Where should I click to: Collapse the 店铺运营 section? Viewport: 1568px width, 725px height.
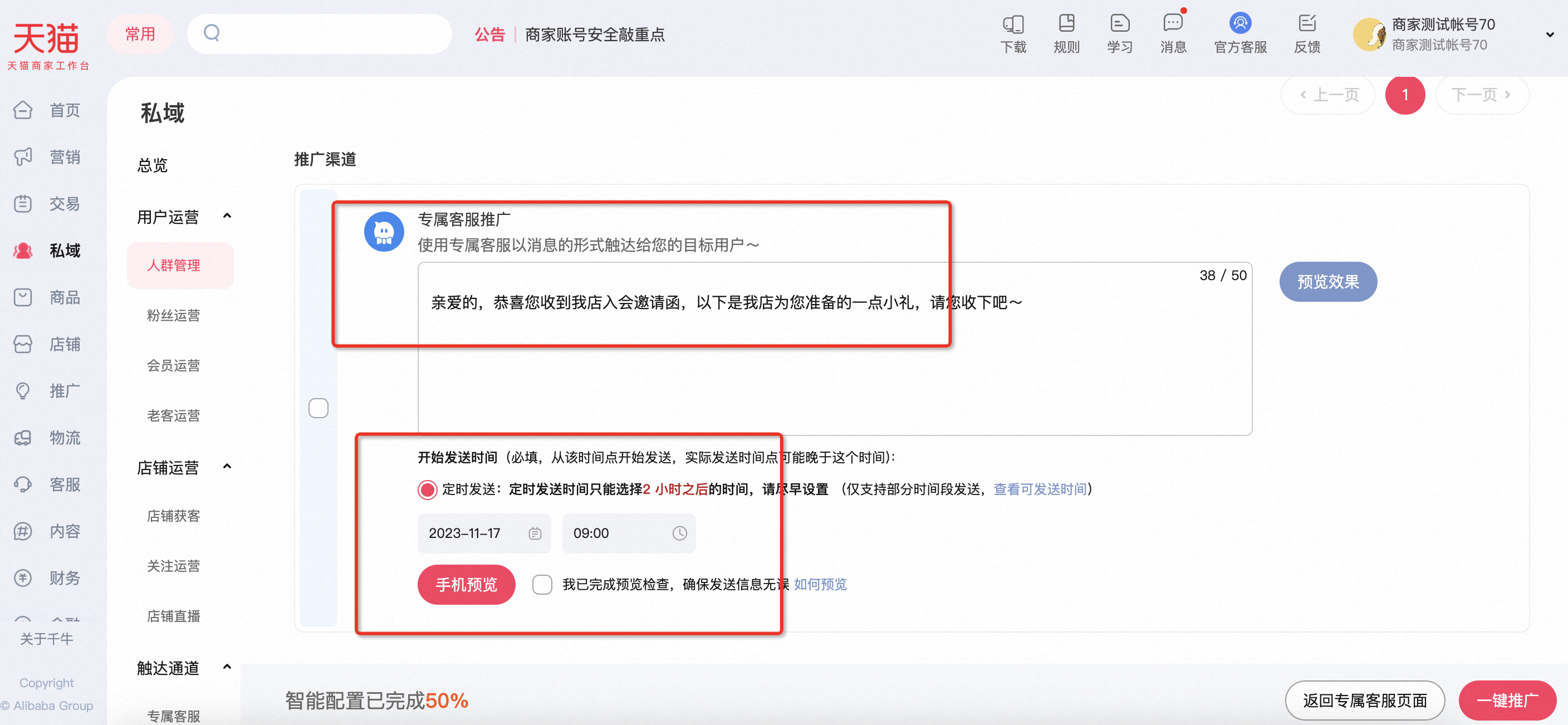227,467
